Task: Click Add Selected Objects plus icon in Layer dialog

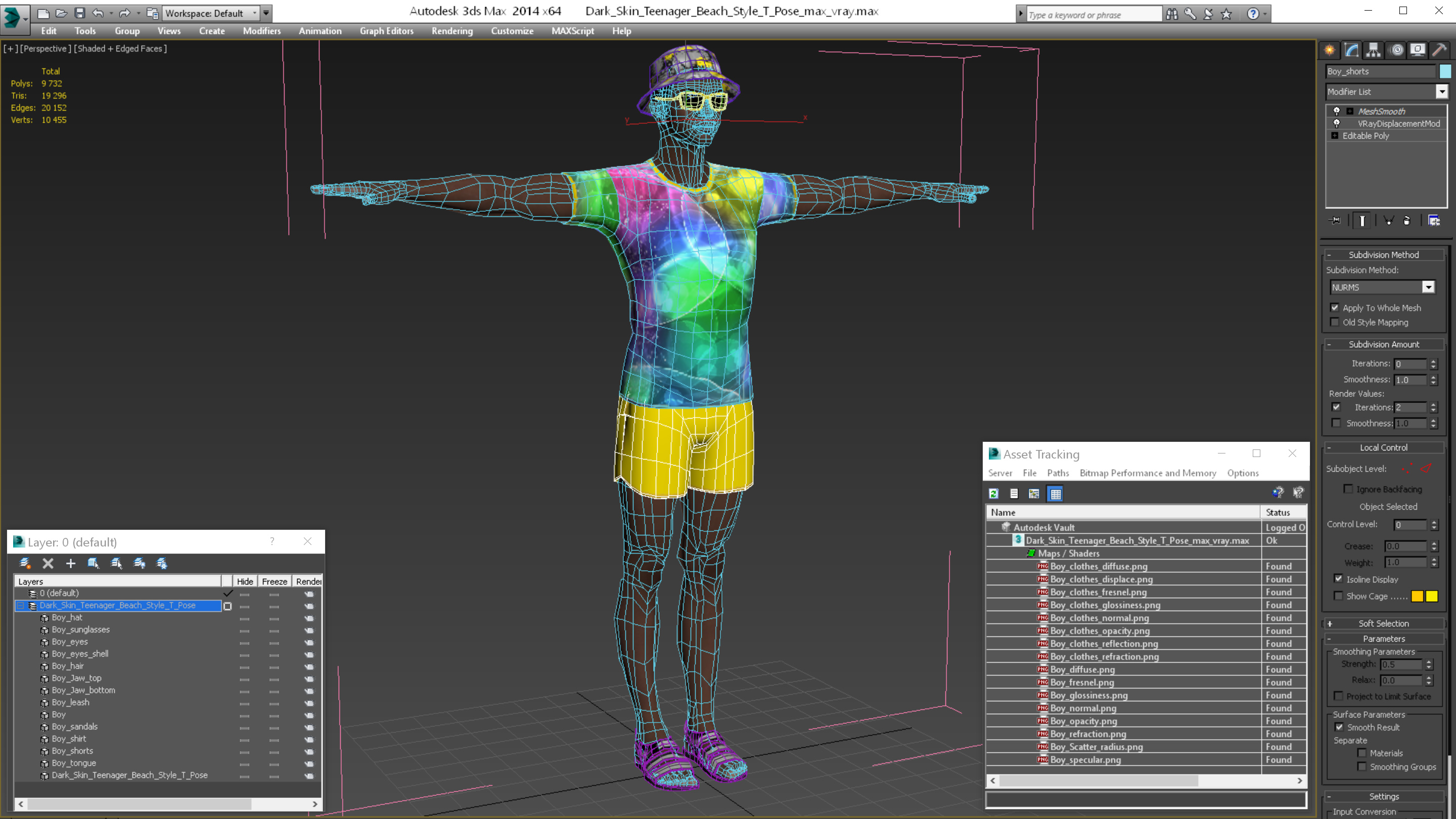Action: (71, 563)
